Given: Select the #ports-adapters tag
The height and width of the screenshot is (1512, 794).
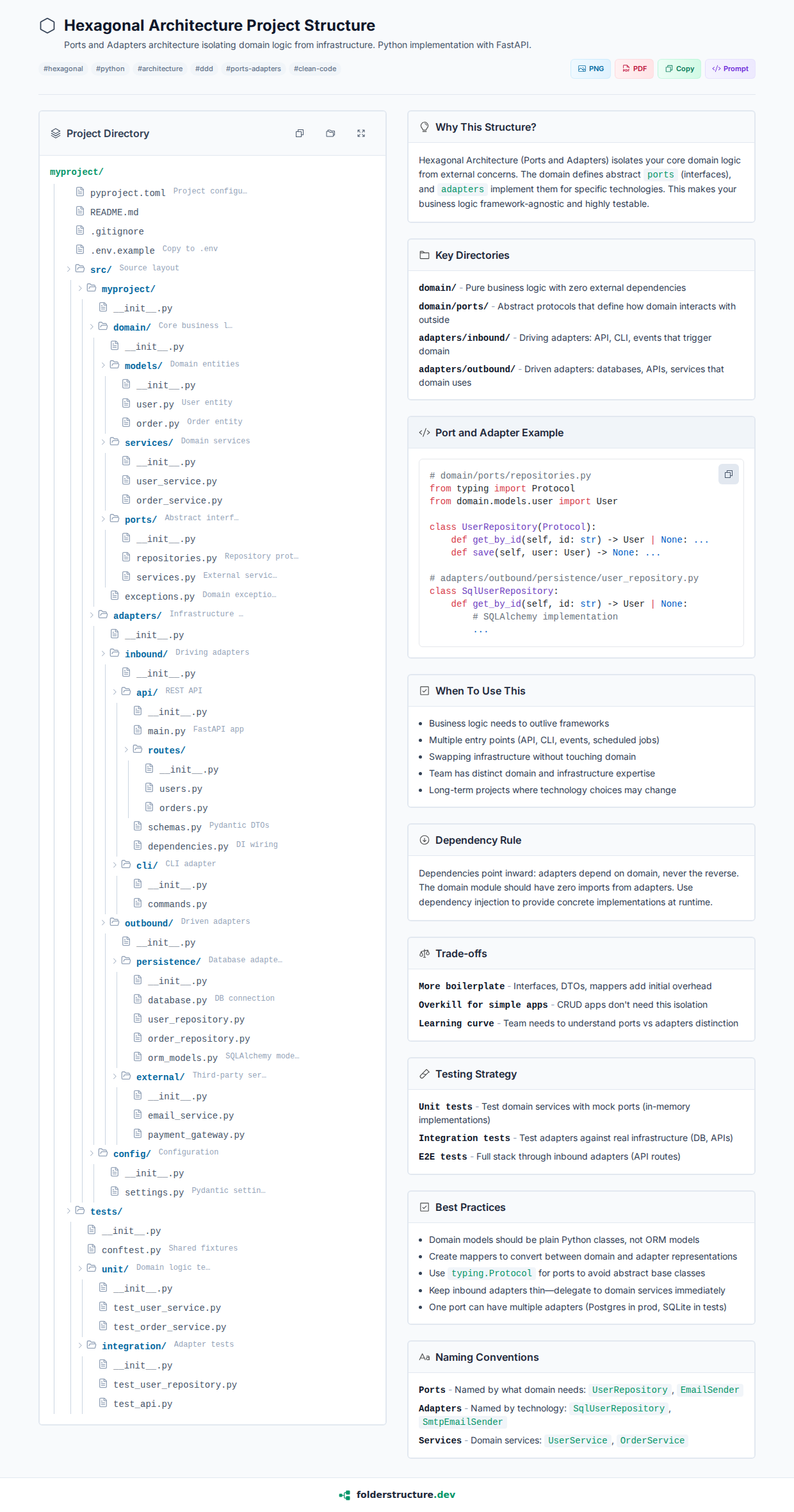Looking at the screenshot, I should [x=254, y=69].
